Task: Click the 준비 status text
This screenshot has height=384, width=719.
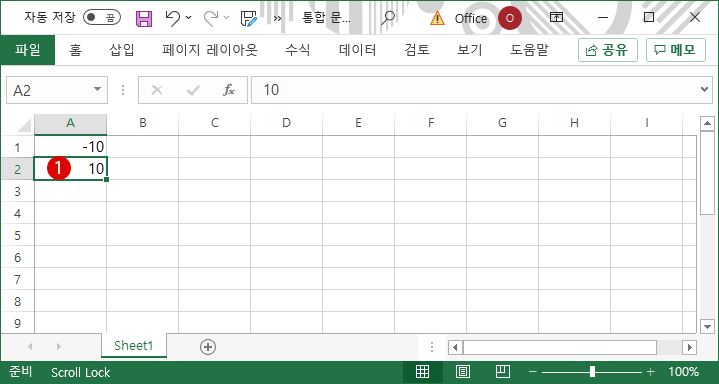Action: [21, 372]
